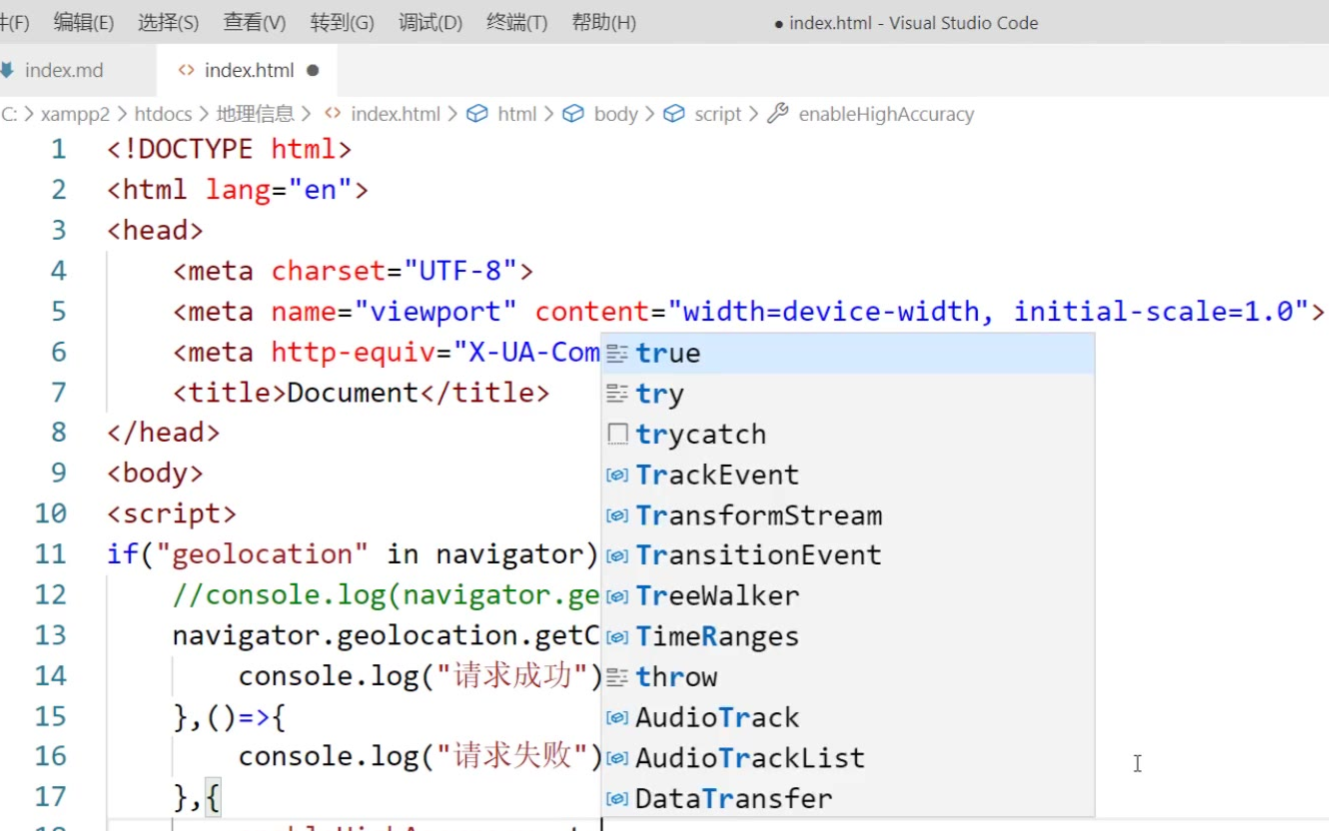Open the 终端(T) menu
The width and height of the screenshot is (1329, 831).
516,22
